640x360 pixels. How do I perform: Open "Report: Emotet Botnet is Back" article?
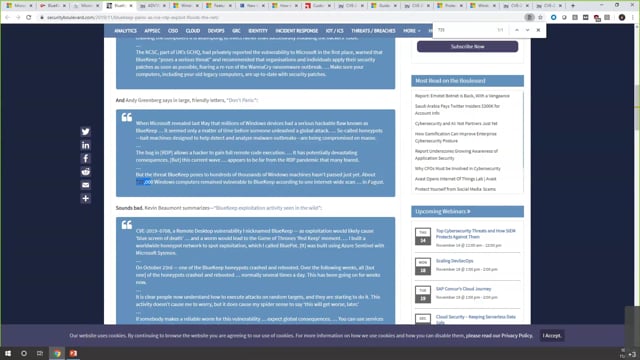[462, 96]
